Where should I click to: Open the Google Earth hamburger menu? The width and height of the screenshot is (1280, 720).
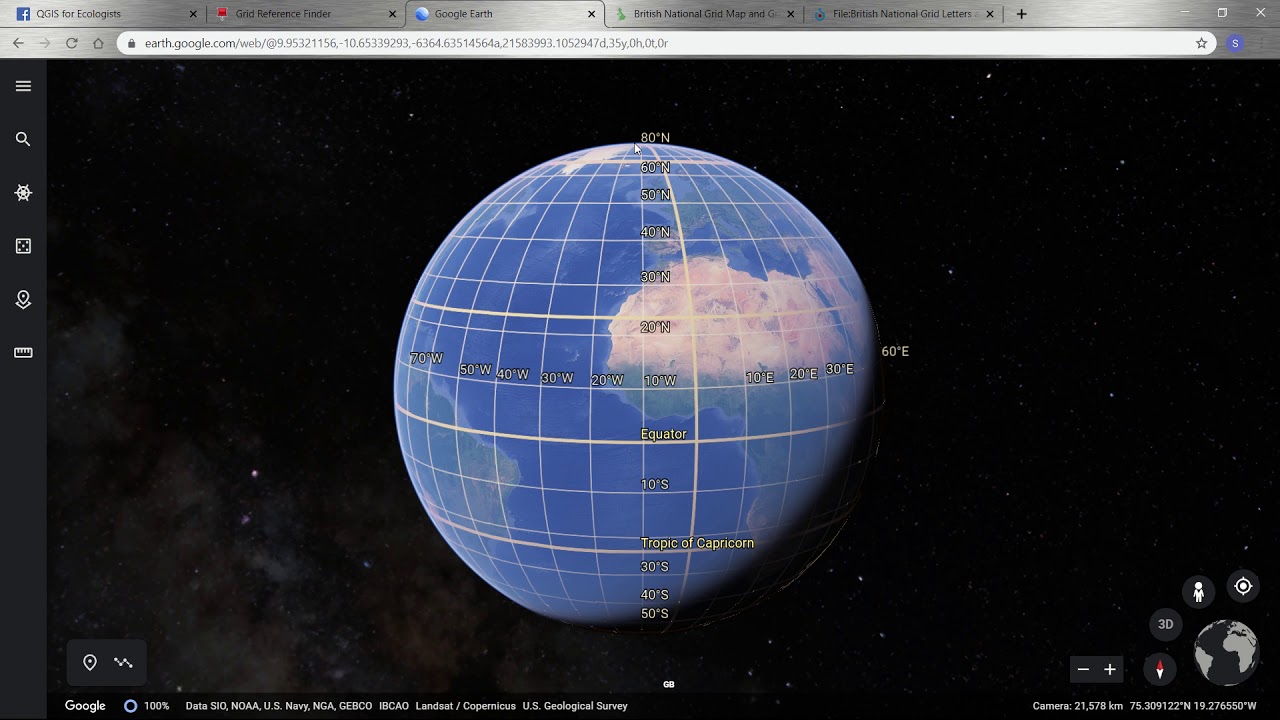(x=23, y=86)
